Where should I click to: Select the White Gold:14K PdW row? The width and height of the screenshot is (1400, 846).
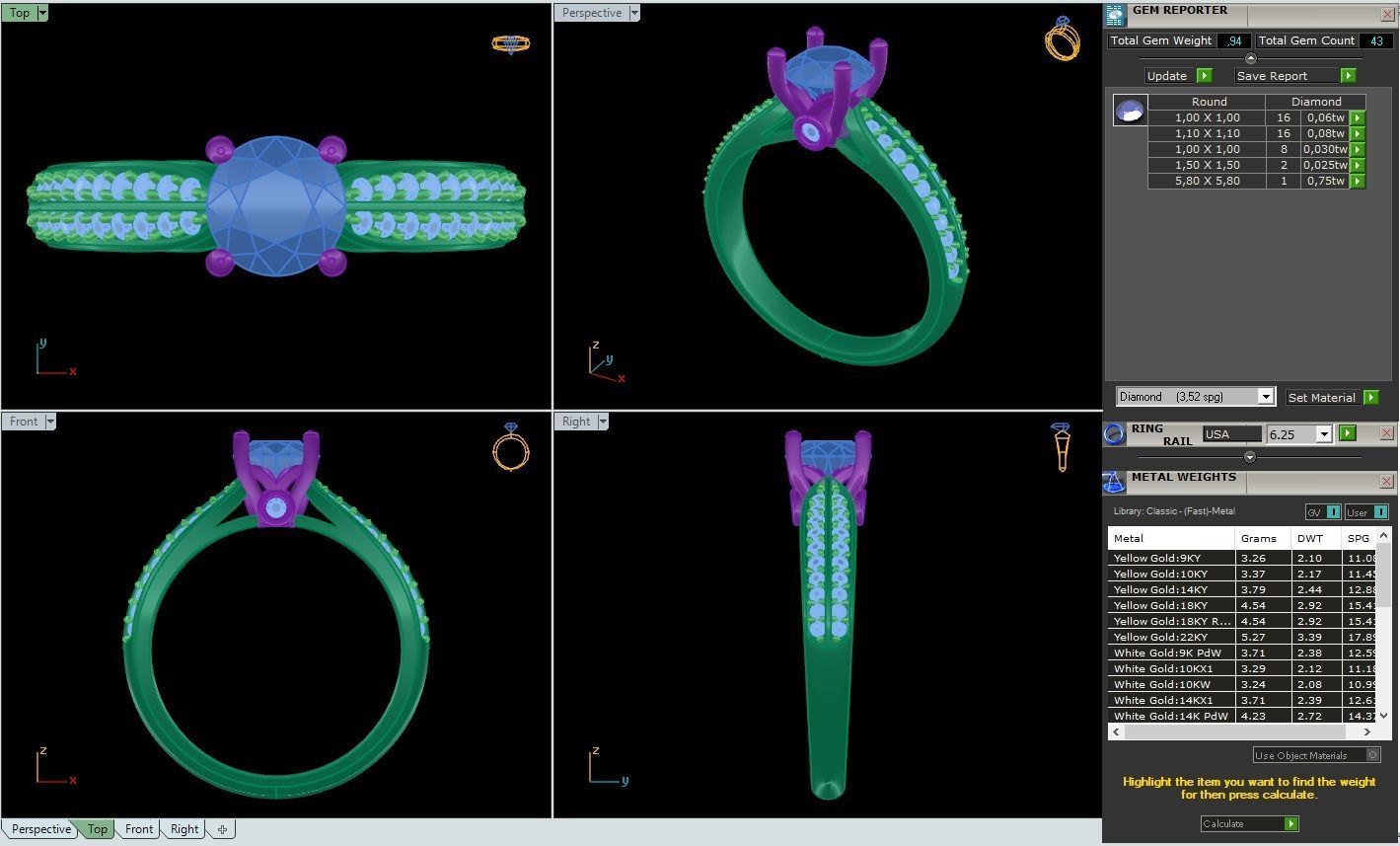tap(1242, 716)
